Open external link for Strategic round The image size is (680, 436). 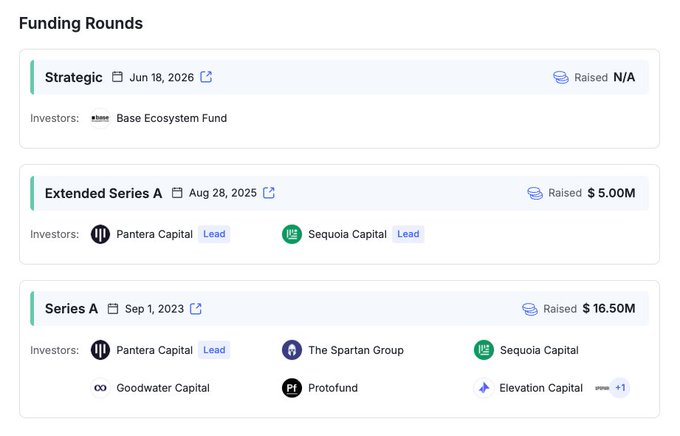pyautogui.click(x=206, y=77)
